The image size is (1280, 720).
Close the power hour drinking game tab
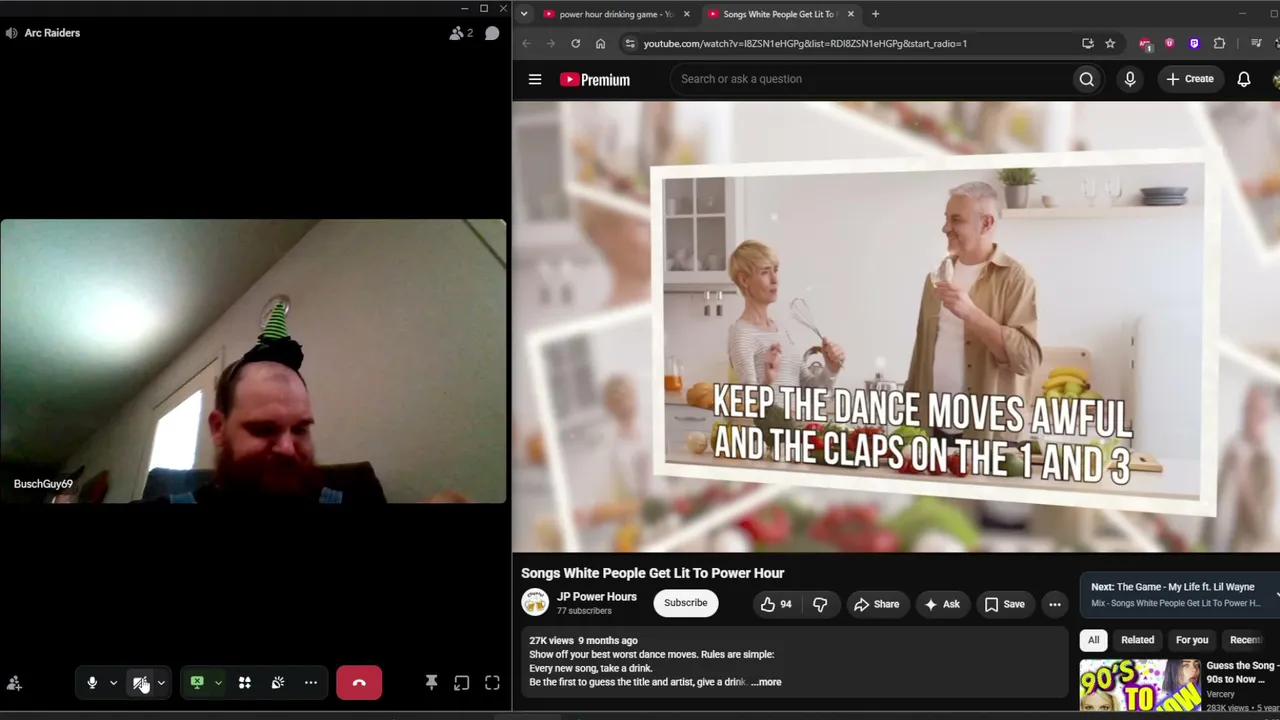pos(686,14)
